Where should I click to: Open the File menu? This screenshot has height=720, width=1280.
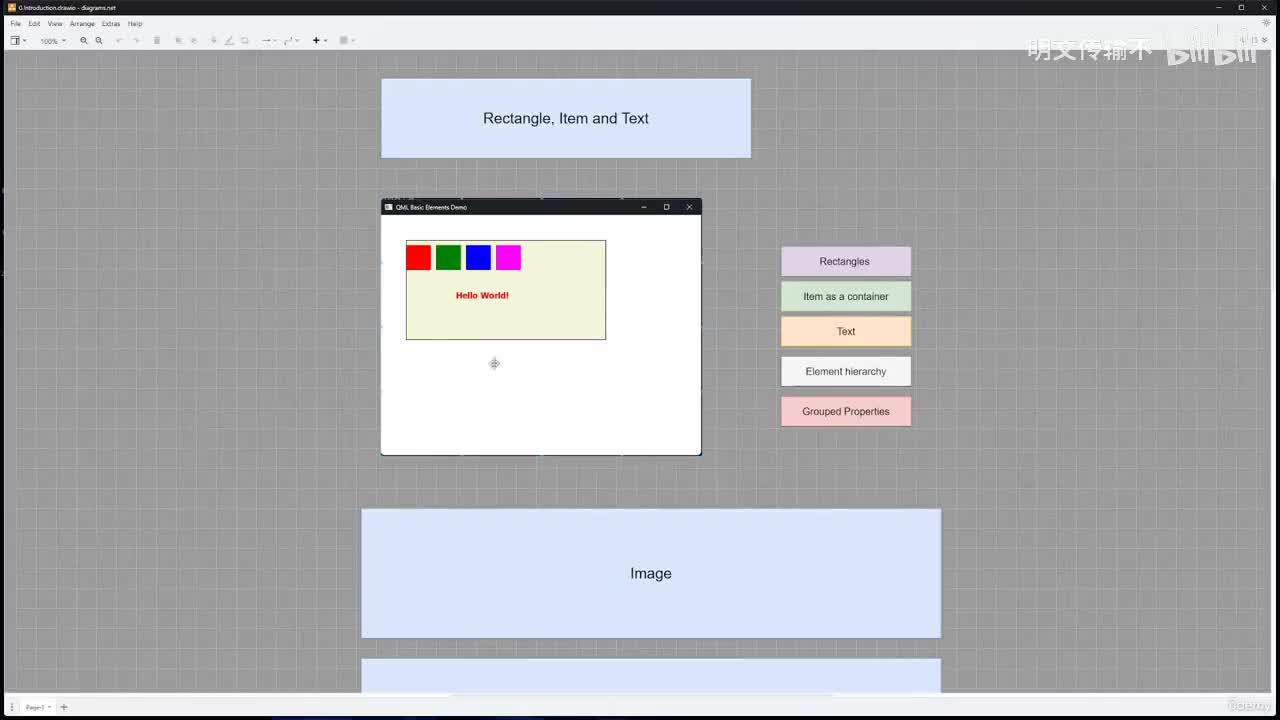pyautogui.click(x=15, y=23)
